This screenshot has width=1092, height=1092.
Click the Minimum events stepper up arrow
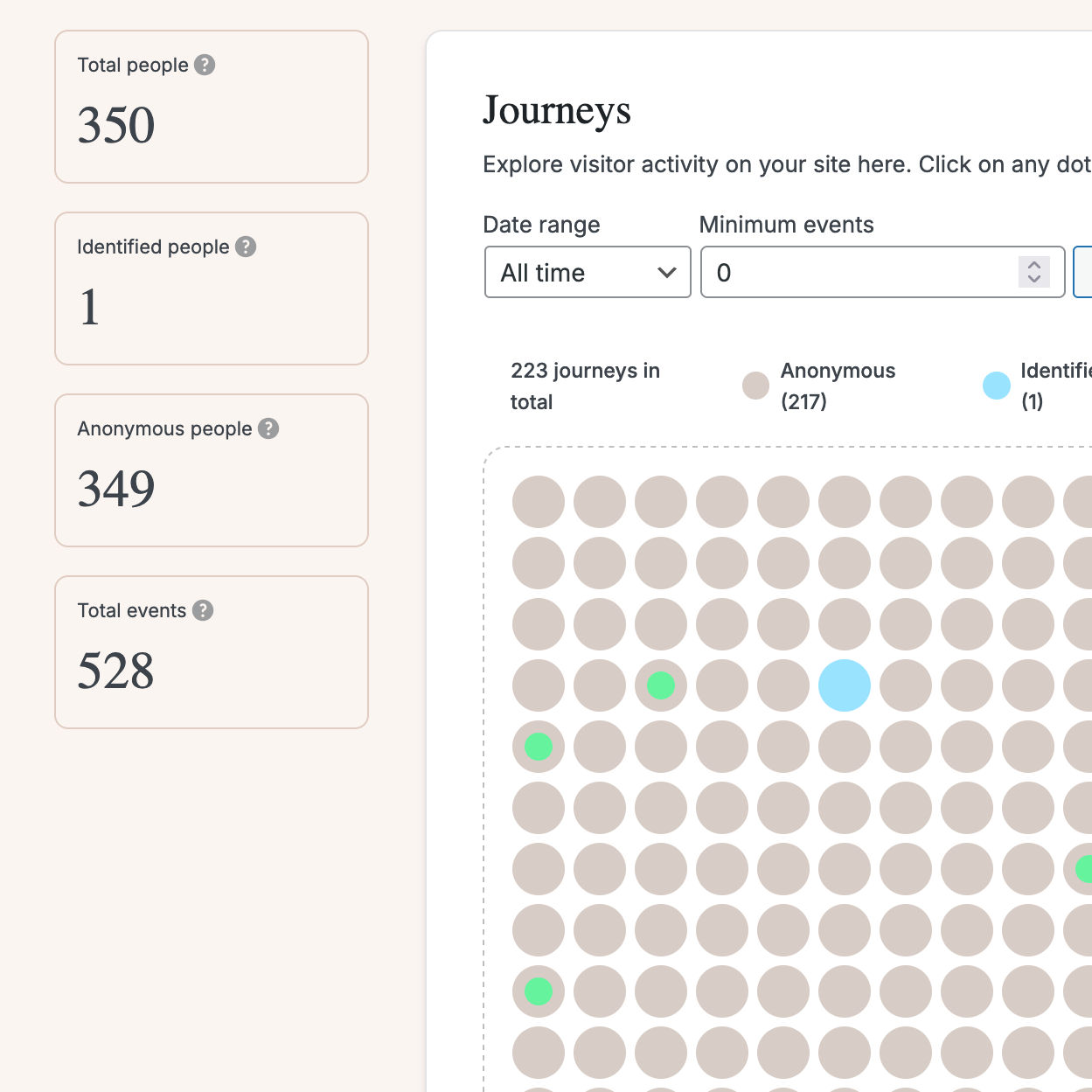(1034, 264)
